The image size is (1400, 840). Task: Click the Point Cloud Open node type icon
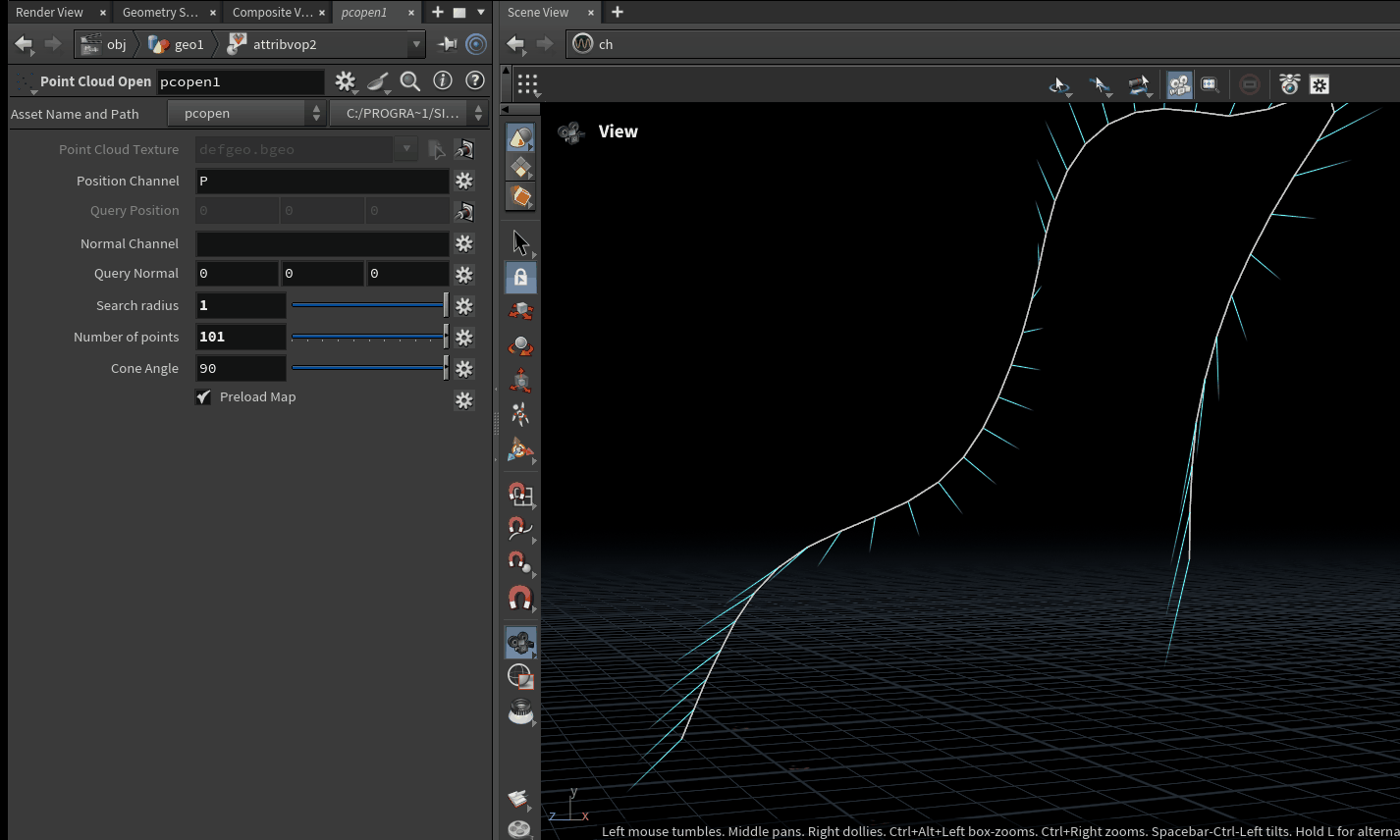coord(25,82)
